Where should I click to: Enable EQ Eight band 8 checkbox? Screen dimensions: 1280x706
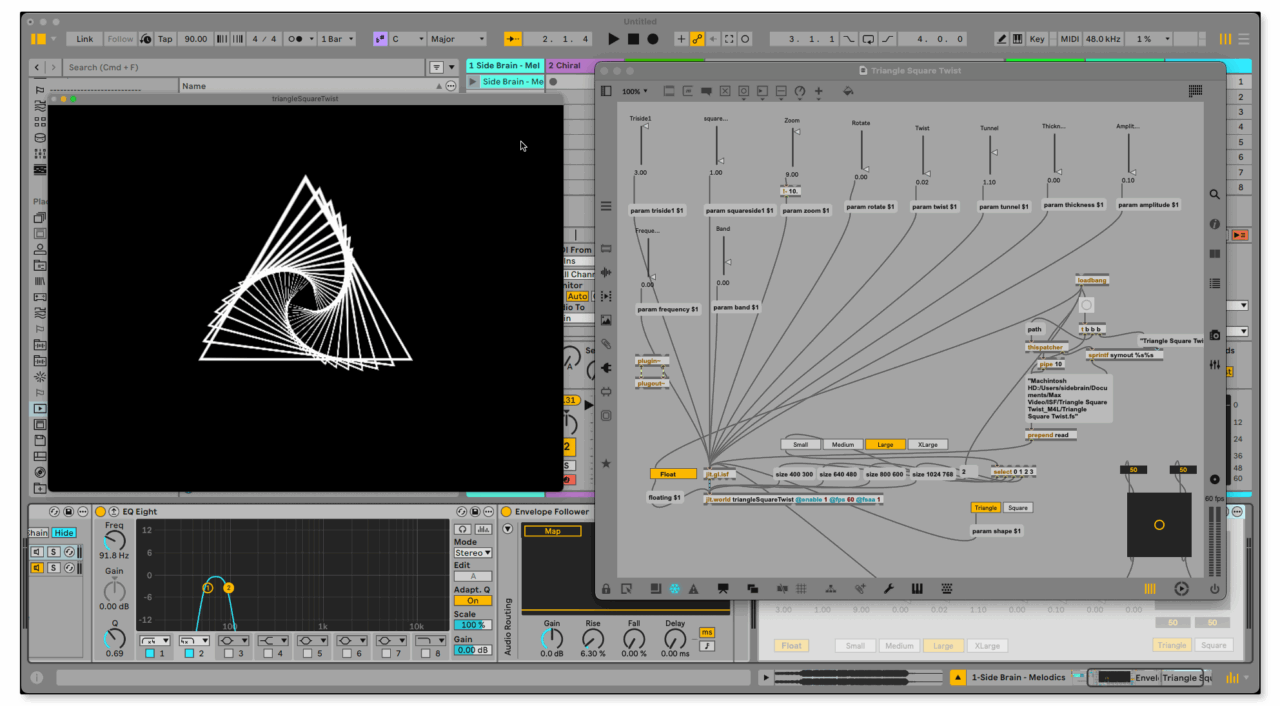click(x=425, y=654)
